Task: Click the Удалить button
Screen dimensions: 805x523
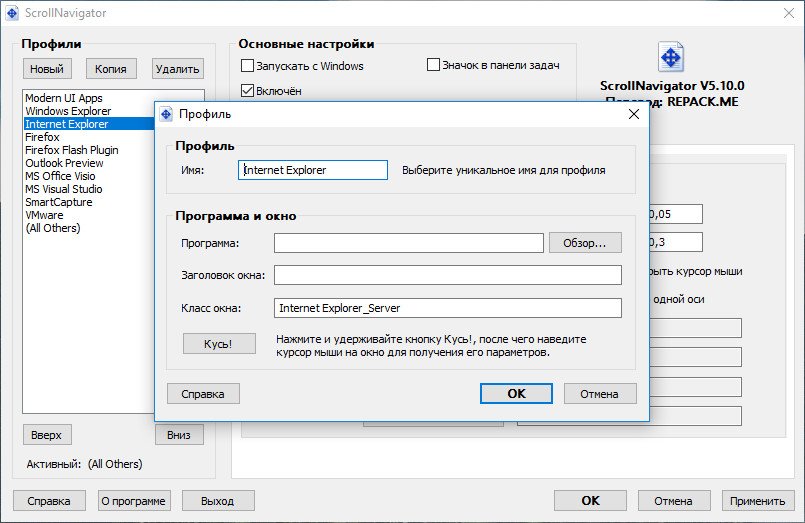Action: coord(178,69)
